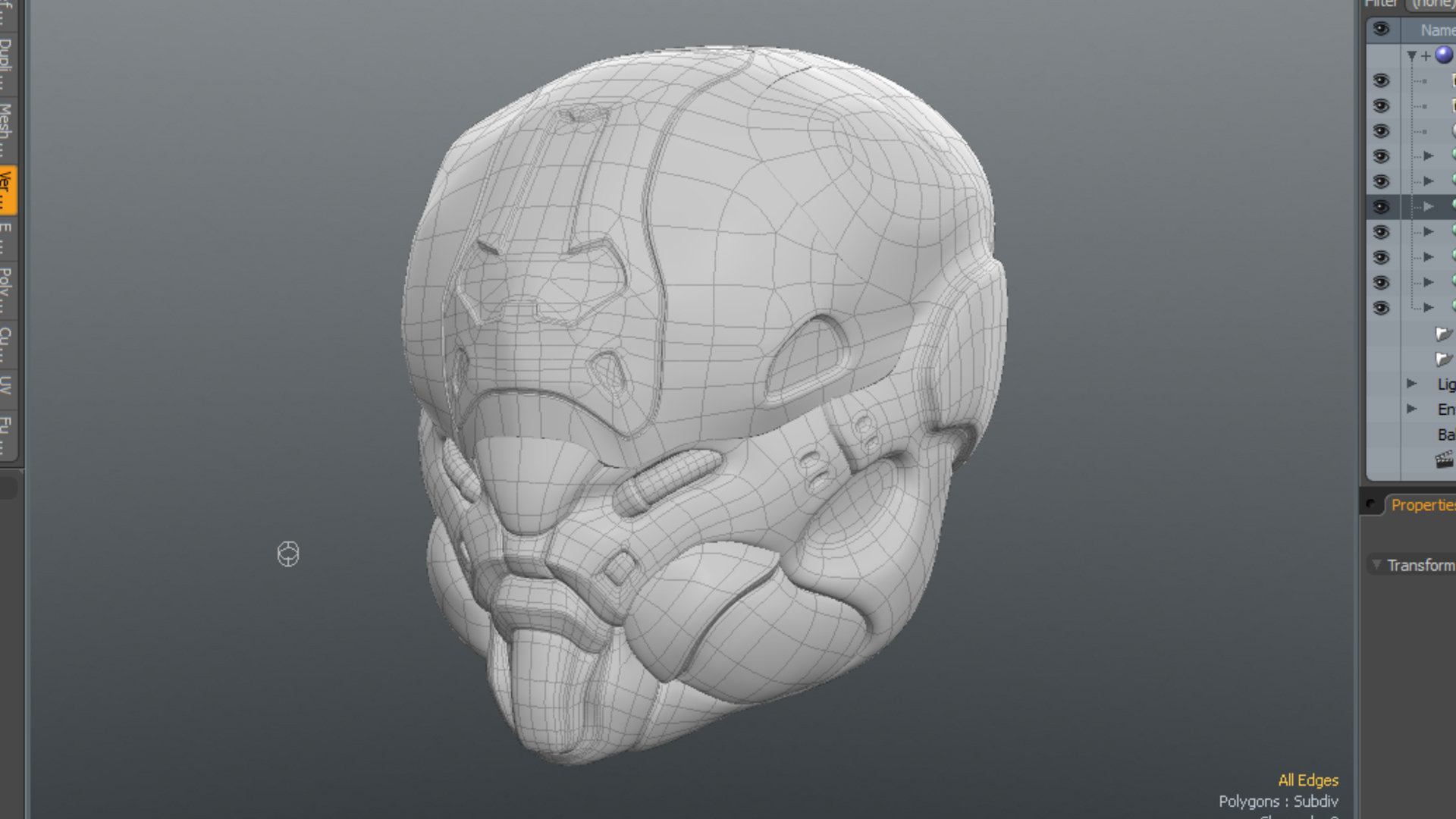
Task: Click the clapperboard render icon
Action: [x=1444, y=460]
